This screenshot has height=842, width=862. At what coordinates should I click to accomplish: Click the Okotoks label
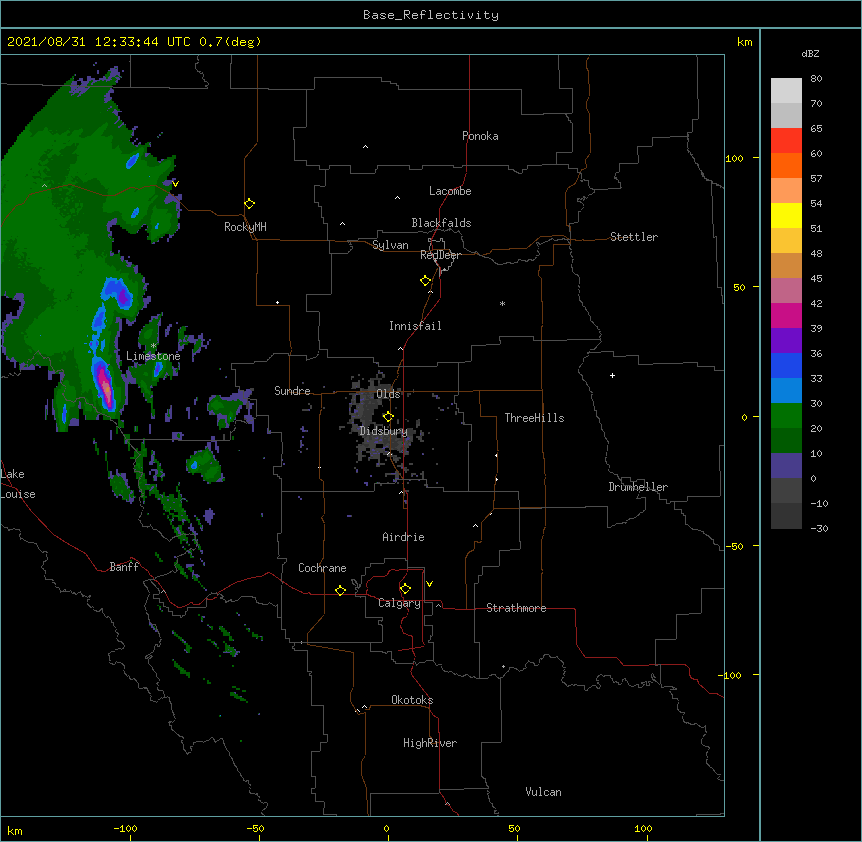[412, 700]
